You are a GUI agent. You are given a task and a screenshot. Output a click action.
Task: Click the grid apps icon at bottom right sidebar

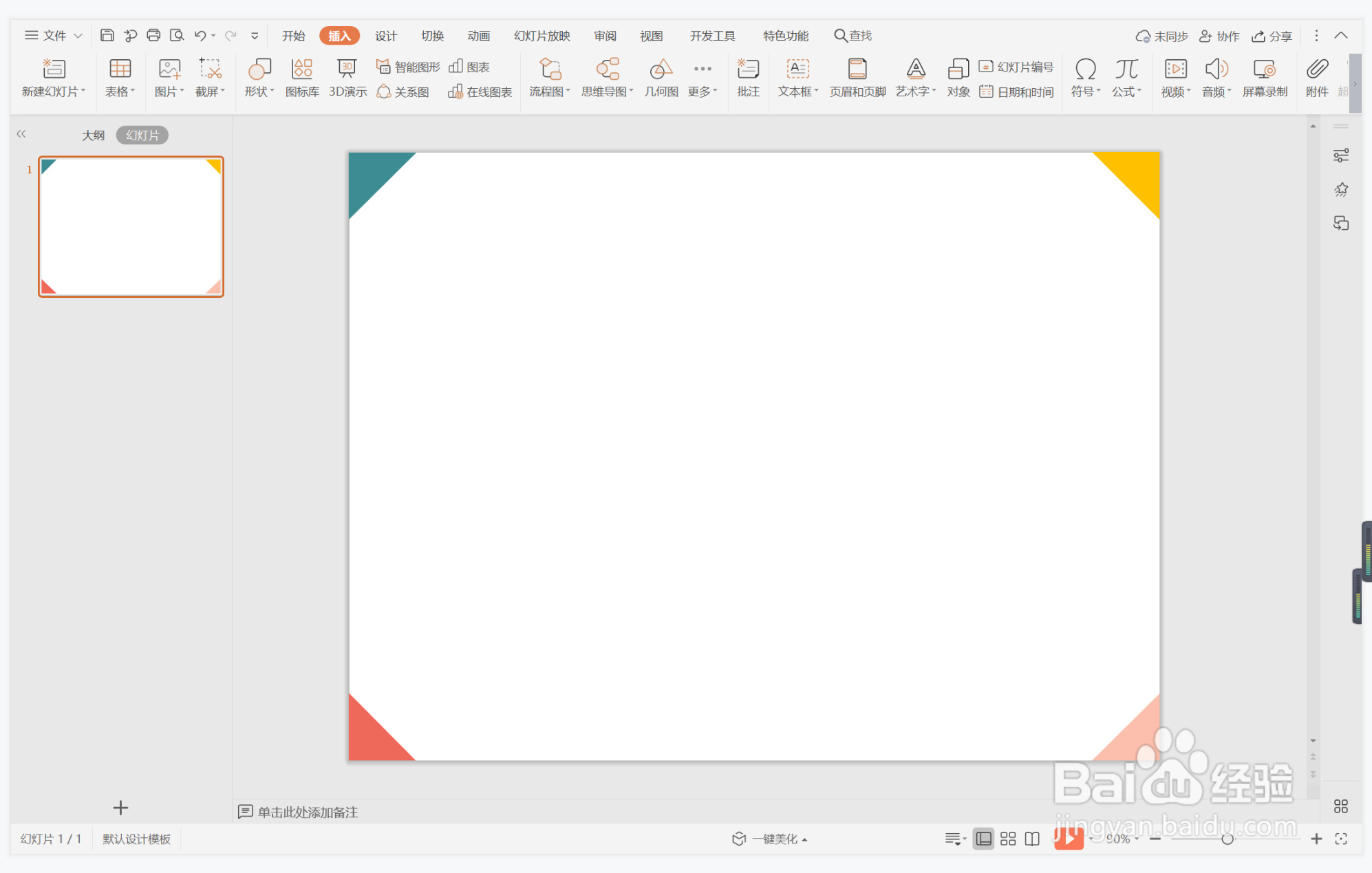[x=1341, y=806]
